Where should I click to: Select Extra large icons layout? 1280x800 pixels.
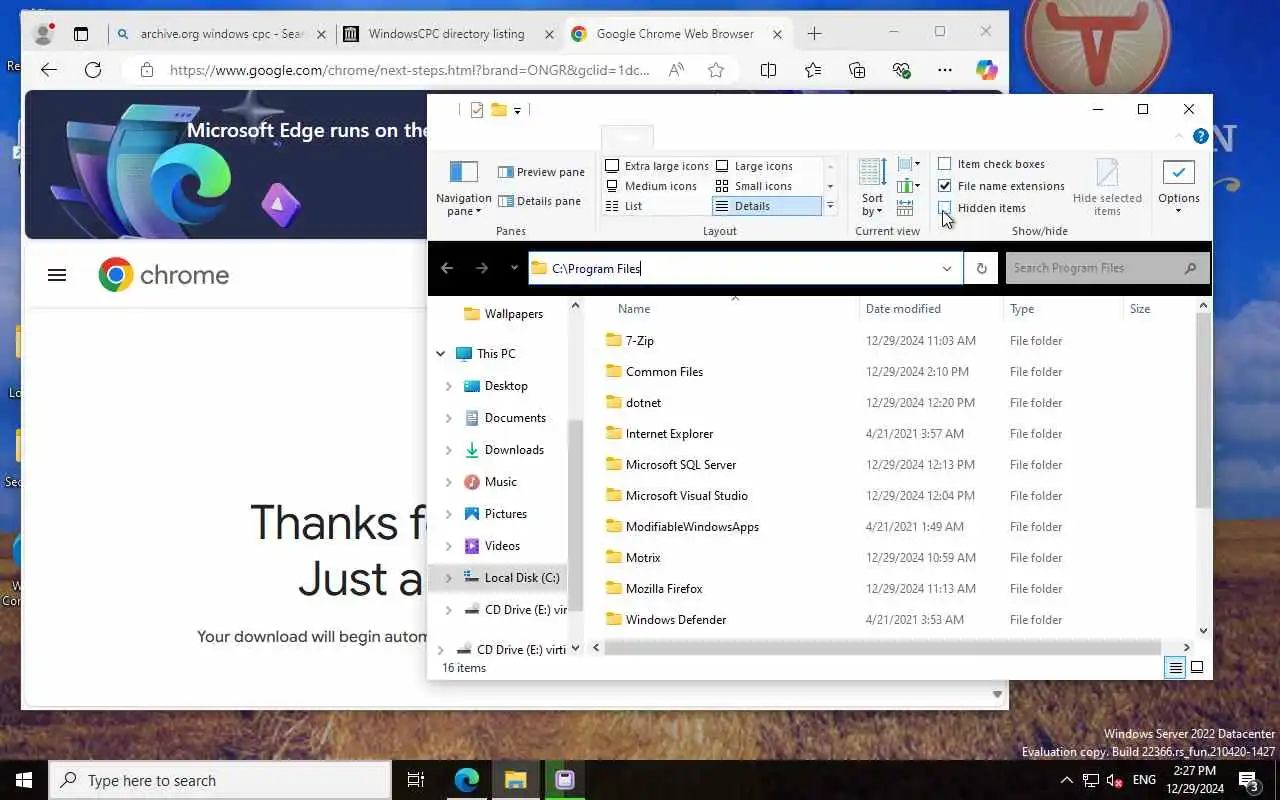point(657,166)
